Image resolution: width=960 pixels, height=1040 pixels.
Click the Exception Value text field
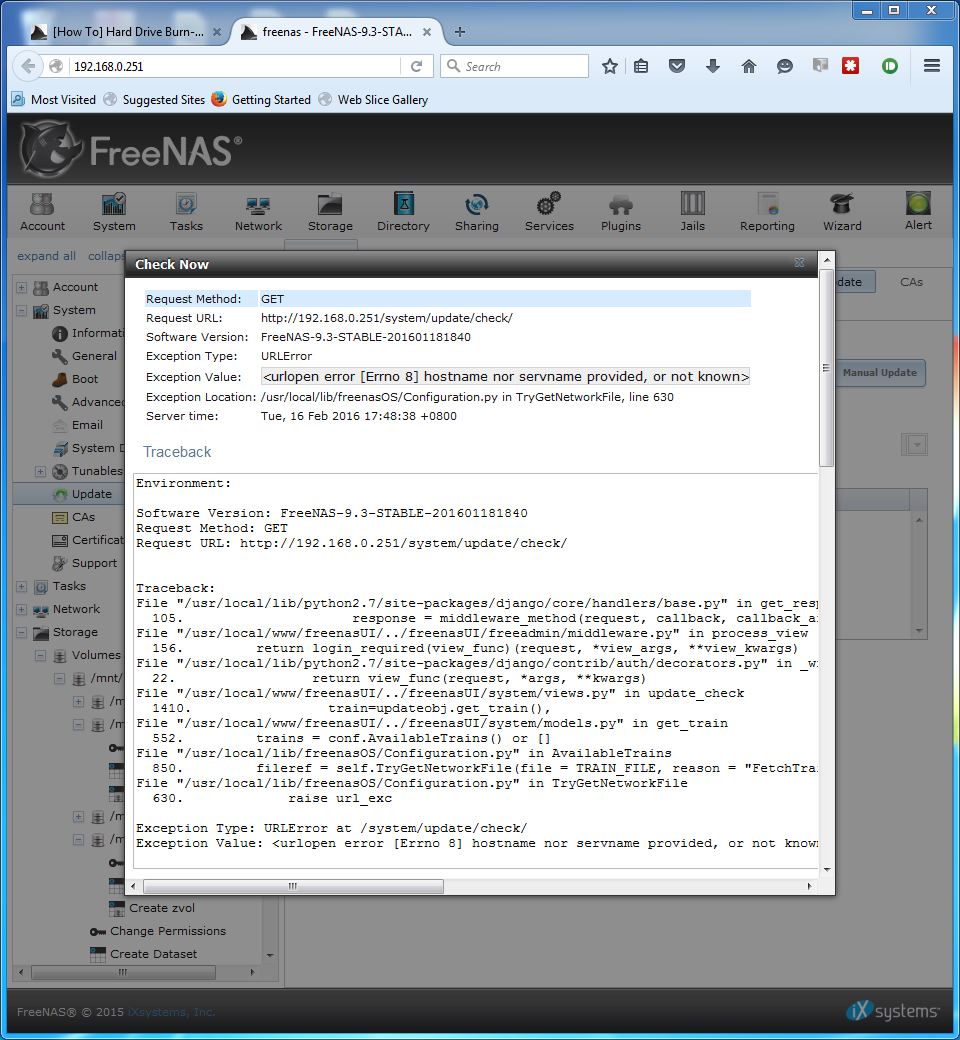pos(506,377)
